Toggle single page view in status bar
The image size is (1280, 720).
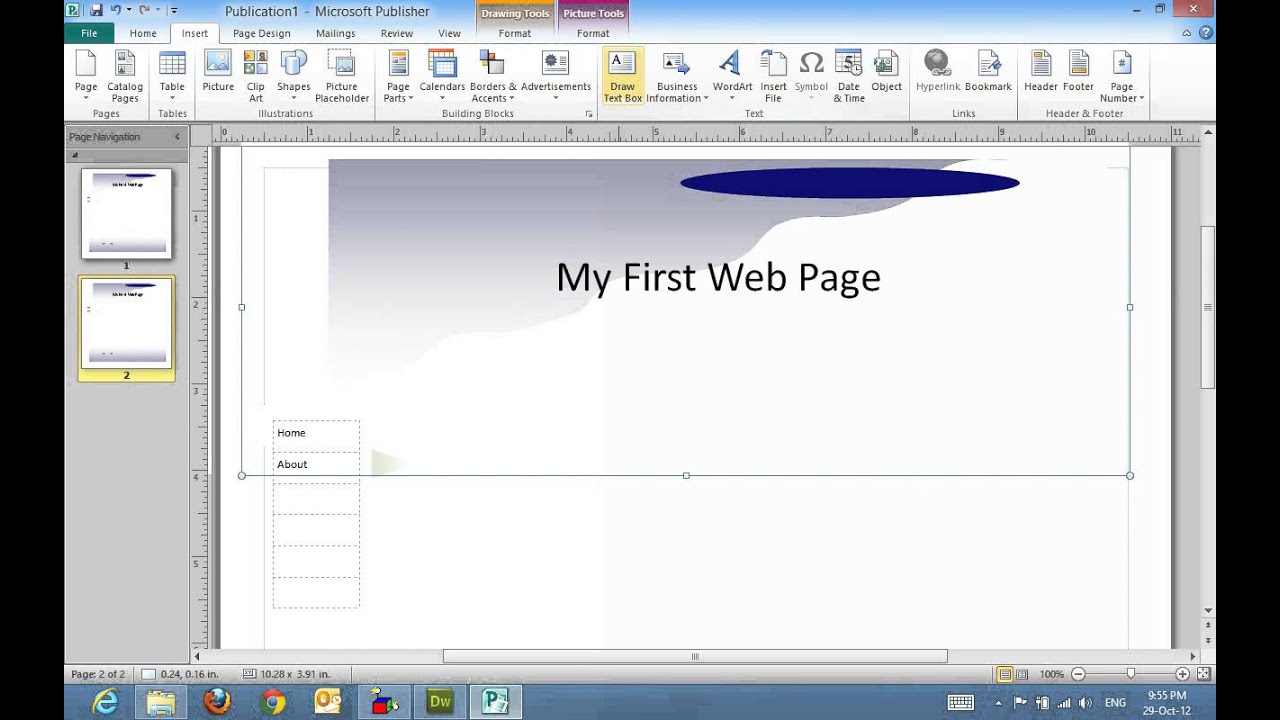tap(1006, 674)
